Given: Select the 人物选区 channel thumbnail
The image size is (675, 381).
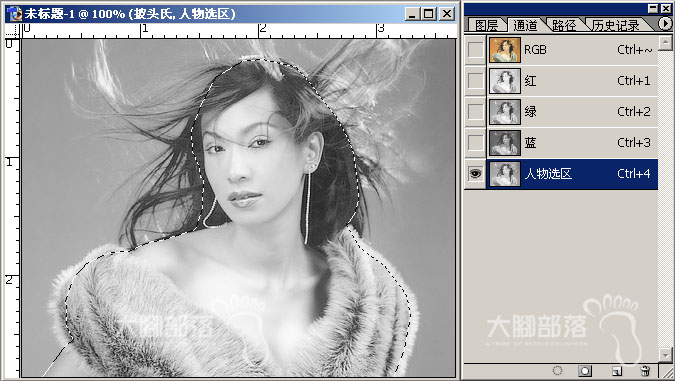Looking at the screenshot, I should [505, 174].
